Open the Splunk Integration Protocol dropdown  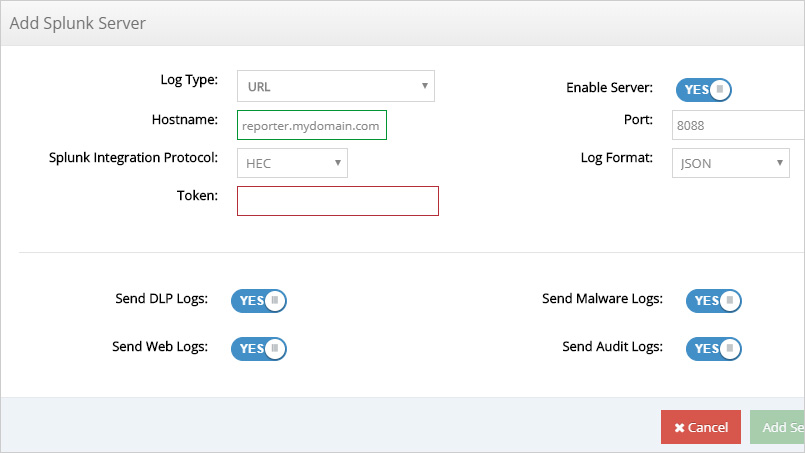[292, 163]
